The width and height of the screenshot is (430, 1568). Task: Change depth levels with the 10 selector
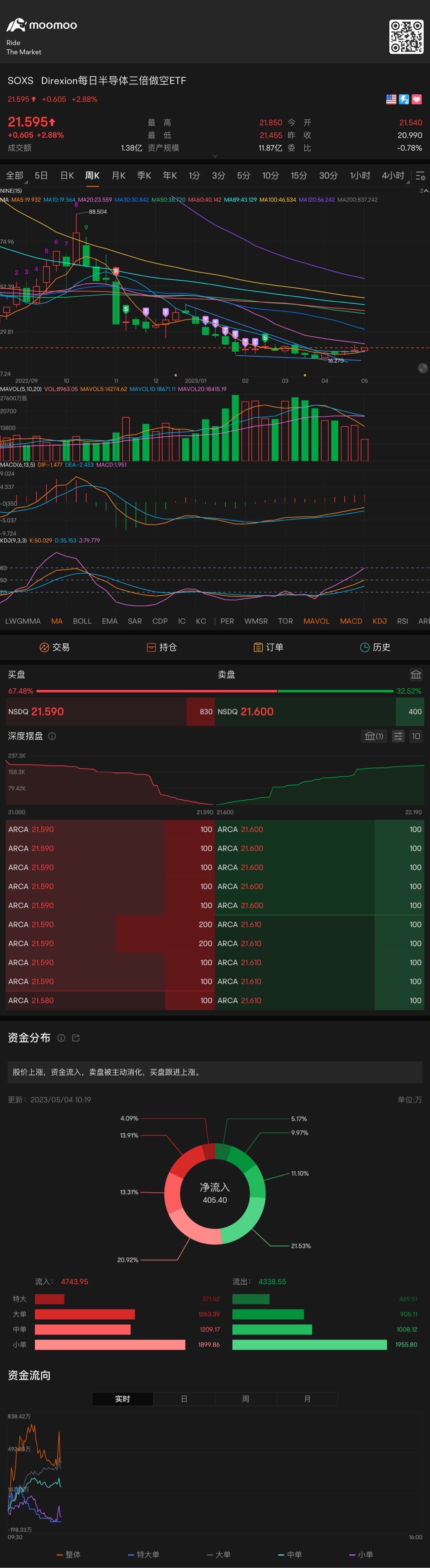click(x=416, y=736)
